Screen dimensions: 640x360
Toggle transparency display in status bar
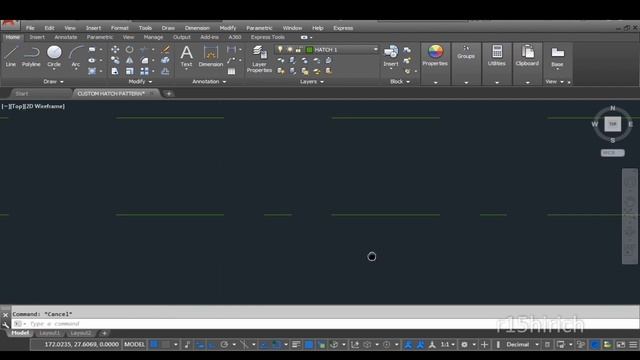pyautogui.click(x=309, y=345)
